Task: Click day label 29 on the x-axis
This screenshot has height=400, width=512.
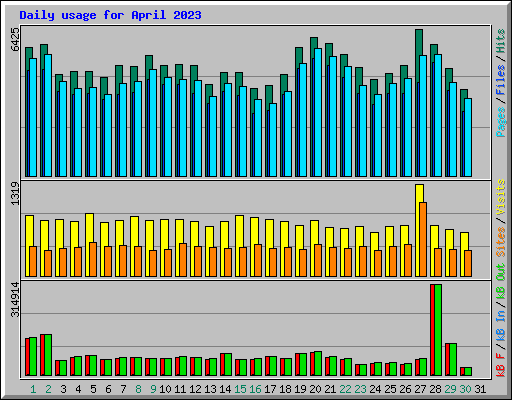Action: (450, 389)
